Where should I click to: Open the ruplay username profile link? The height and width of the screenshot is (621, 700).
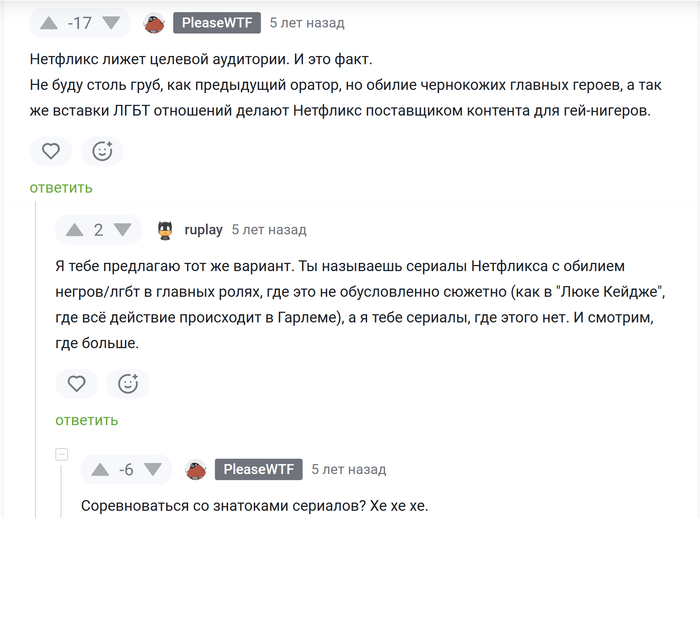point(203,230)
